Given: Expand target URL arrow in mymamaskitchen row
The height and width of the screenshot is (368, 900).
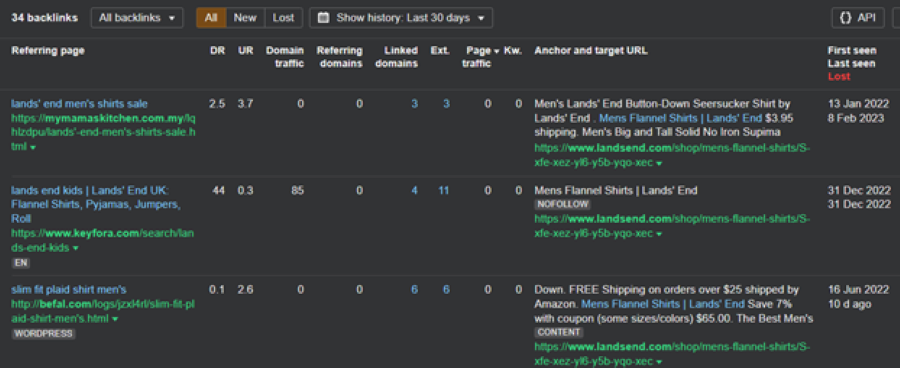Looking at the screenshot, I should click(x=660, y=164).
